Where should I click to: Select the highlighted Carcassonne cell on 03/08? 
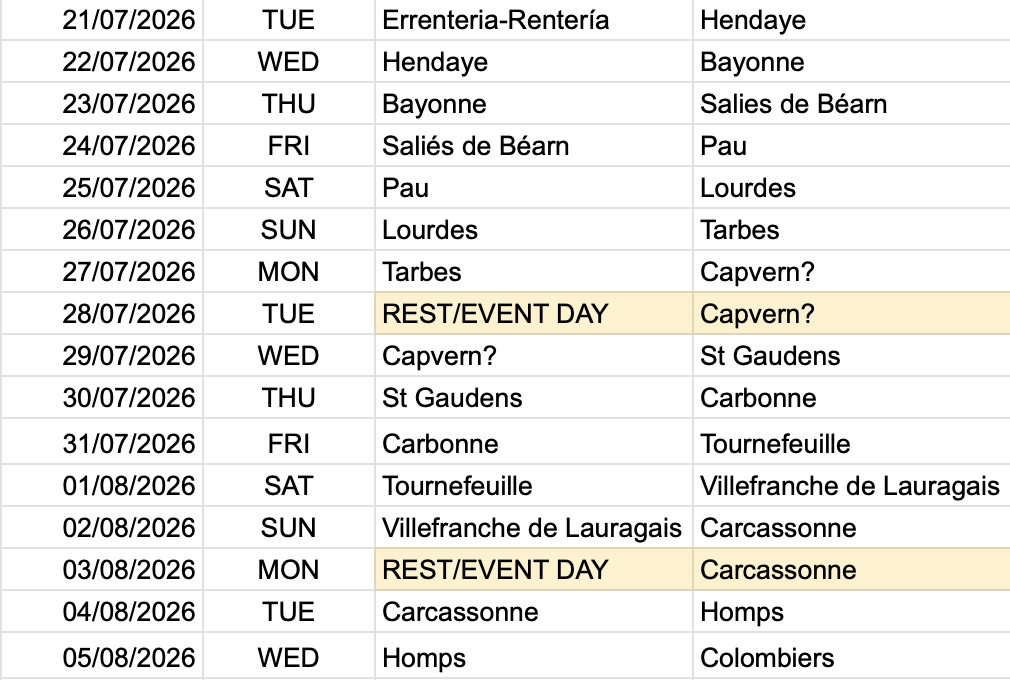[x=852, y=569]
